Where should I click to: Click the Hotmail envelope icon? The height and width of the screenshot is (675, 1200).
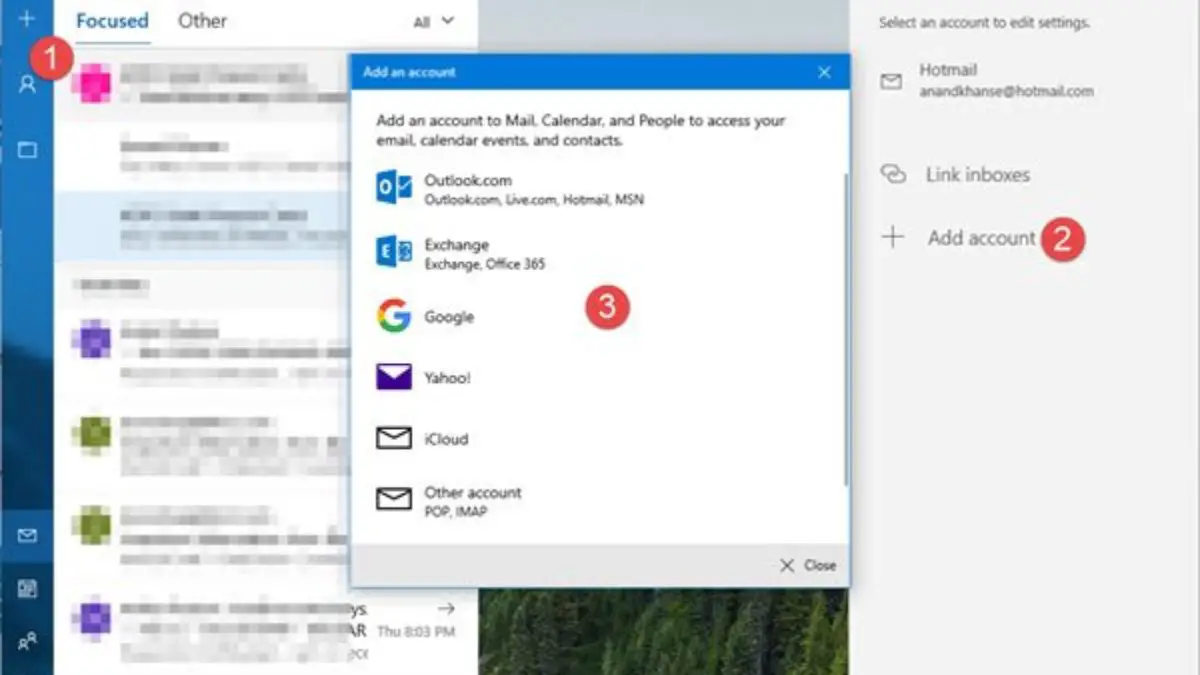[x=891, y=82]
